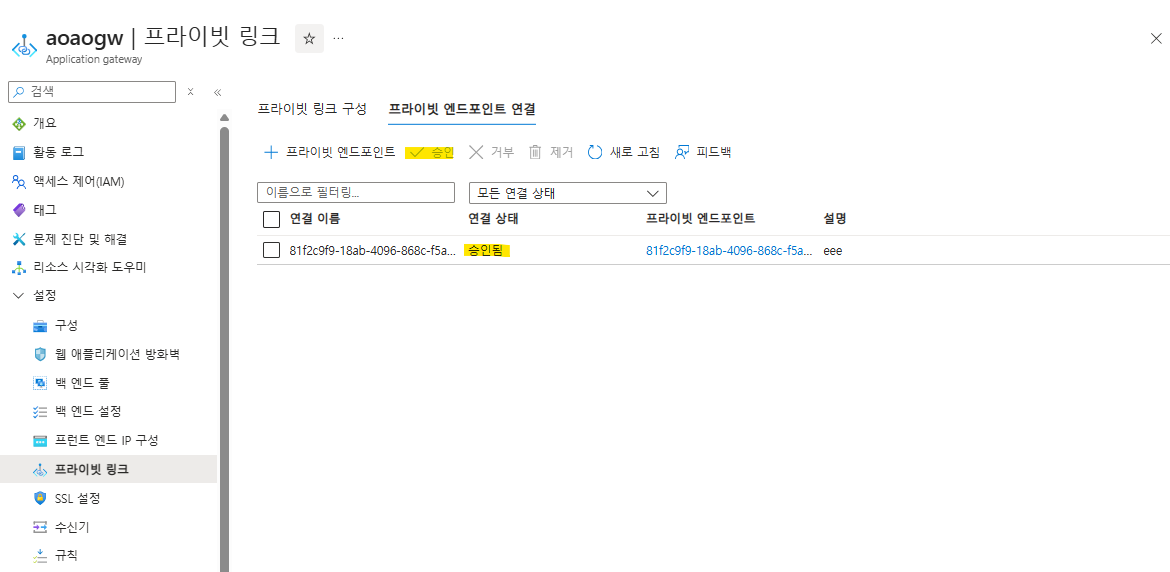
Task: Click the sidebar scroll up arrow
Action: coord(224,118)
